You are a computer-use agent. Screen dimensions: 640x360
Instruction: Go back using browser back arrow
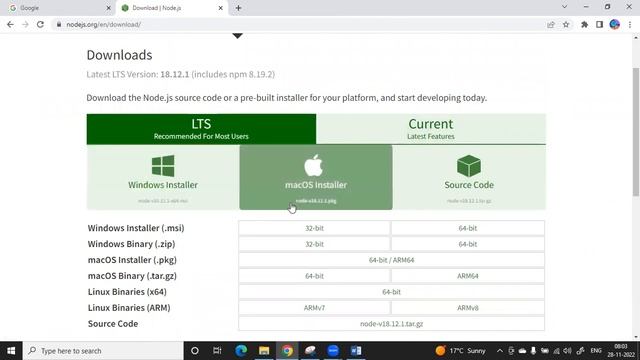tap(10, 24)
